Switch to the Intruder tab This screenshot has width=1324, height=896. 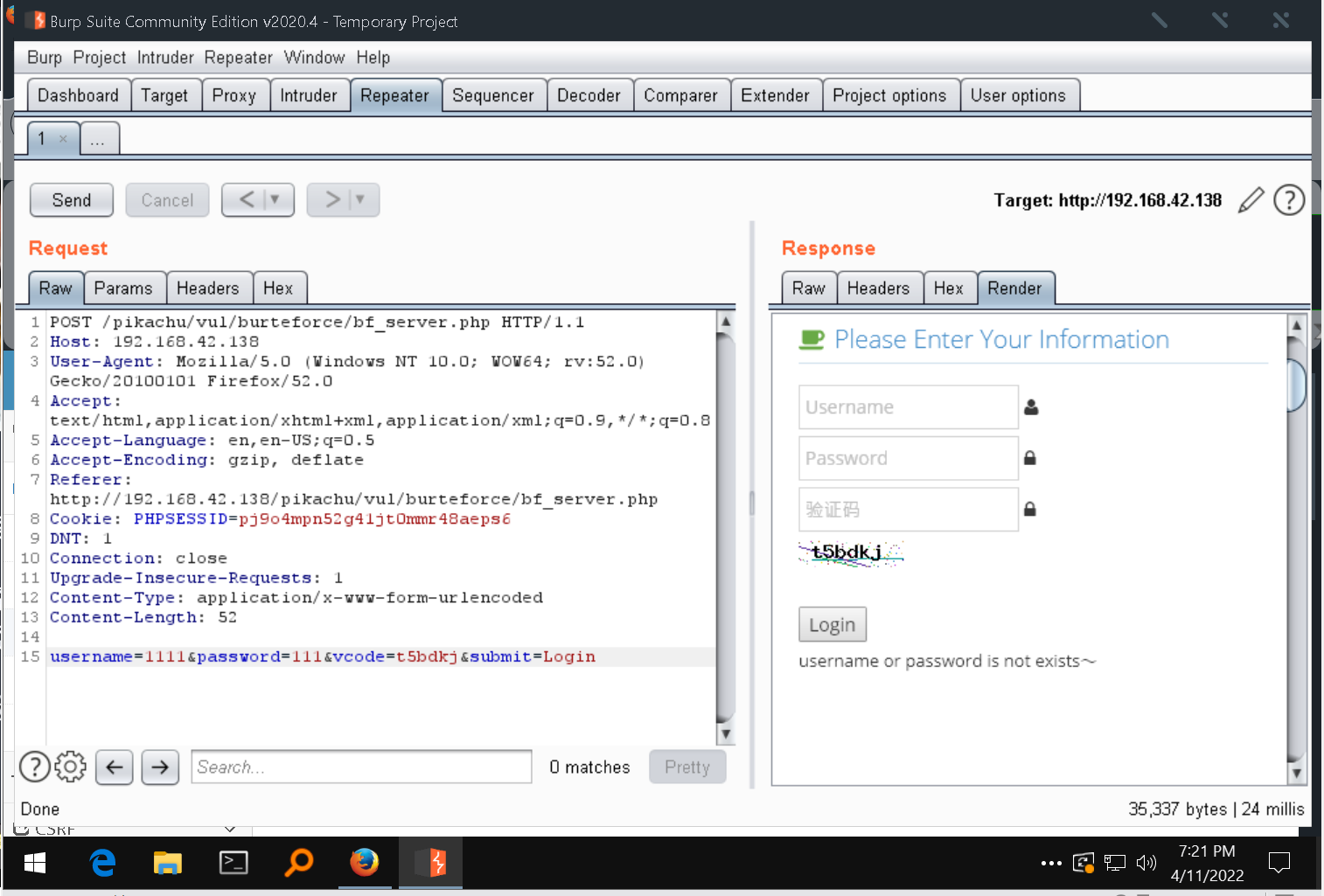point(309,95)
